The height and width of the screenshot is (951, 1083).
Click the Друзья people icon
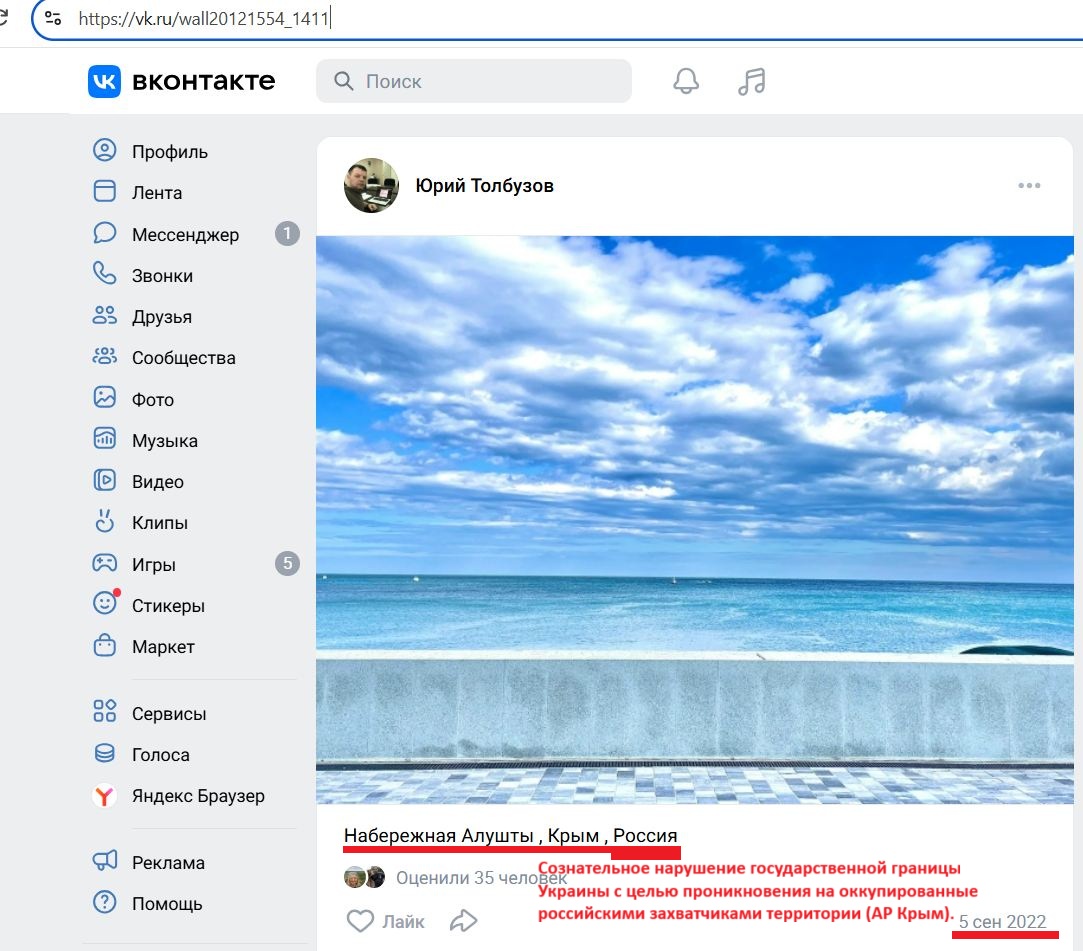point(104,316)
